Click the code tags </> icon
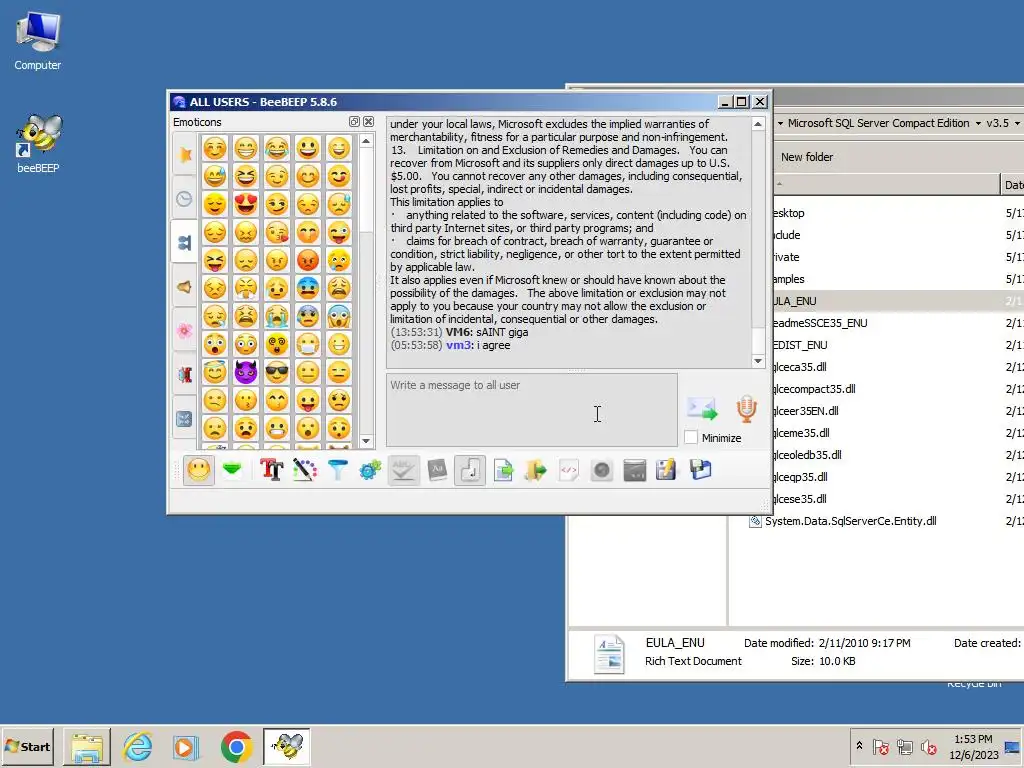 [x=569, y=470]
